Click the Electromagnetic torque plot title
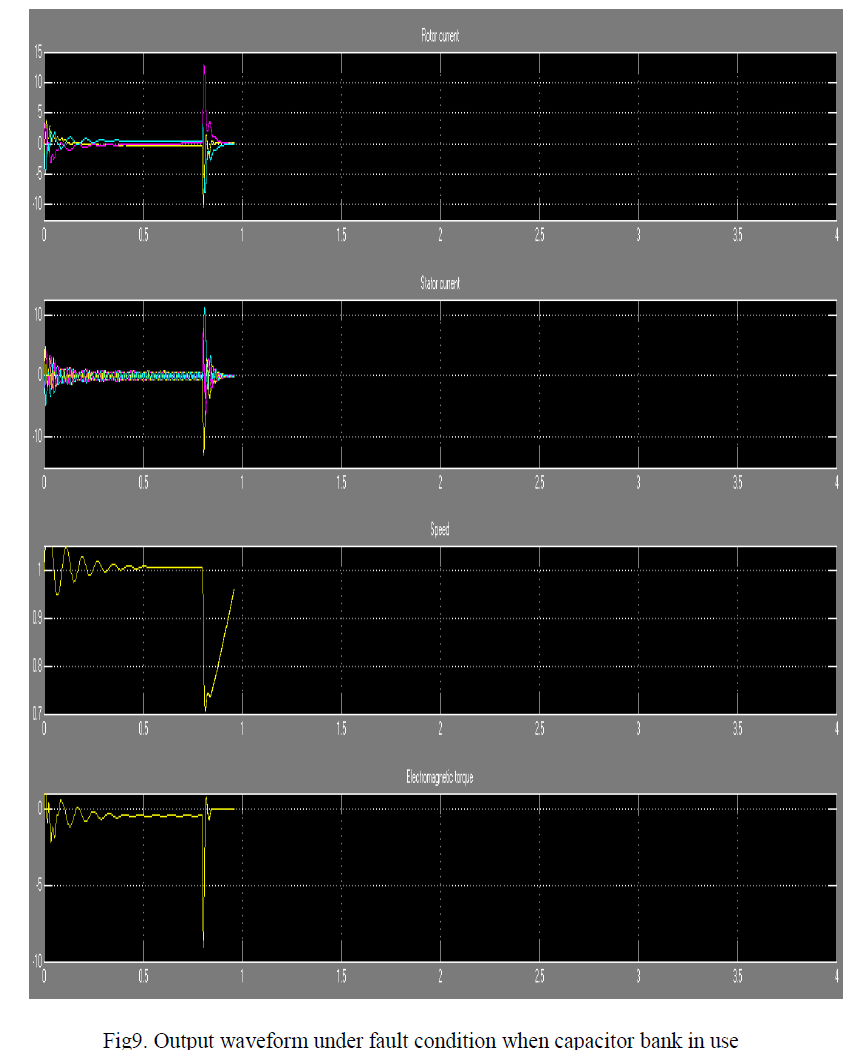 [x=440, y=777]
